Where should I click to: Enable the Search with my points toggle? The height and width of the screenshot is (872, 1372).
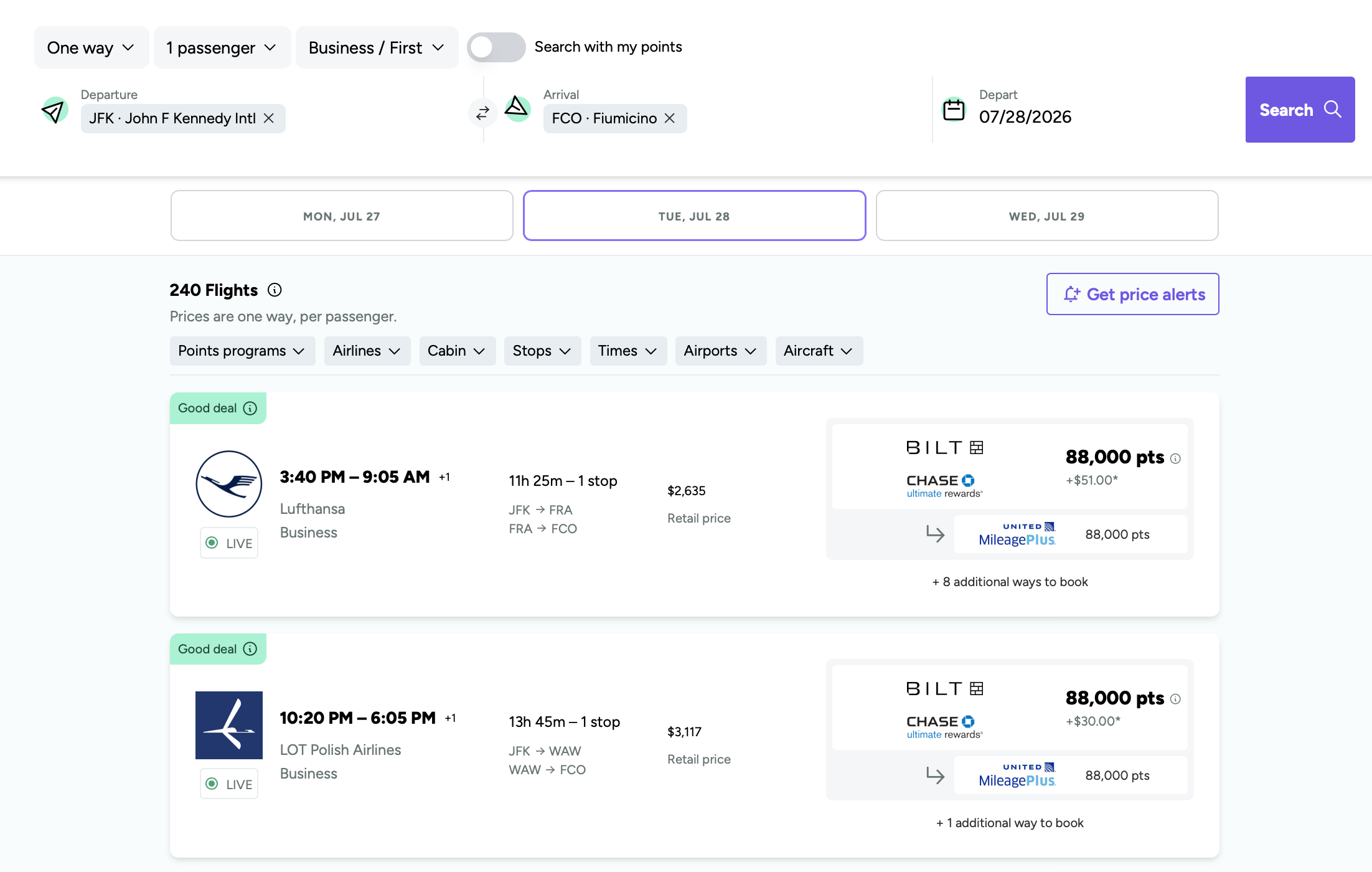pyautogui.click(x=496, y=47)
